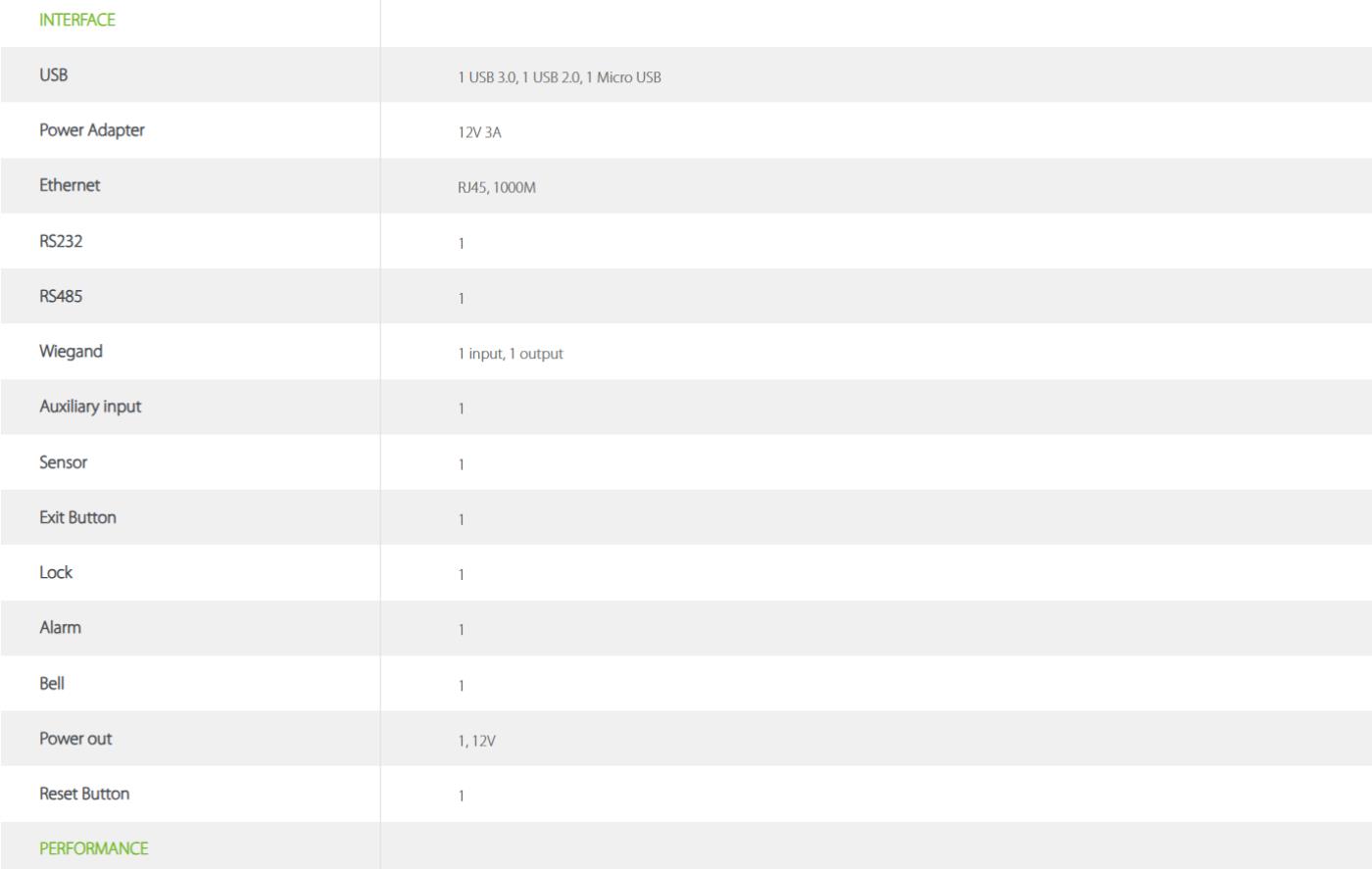This screenshot has height=869, width=1372.
Task: Click the '1, 12V' Power out value
Action: click(476, 741)
